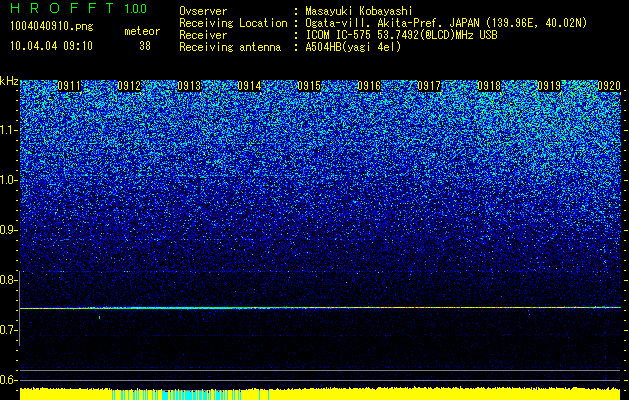
Task: Click the small green meteor echo dot
Action: 99,317
